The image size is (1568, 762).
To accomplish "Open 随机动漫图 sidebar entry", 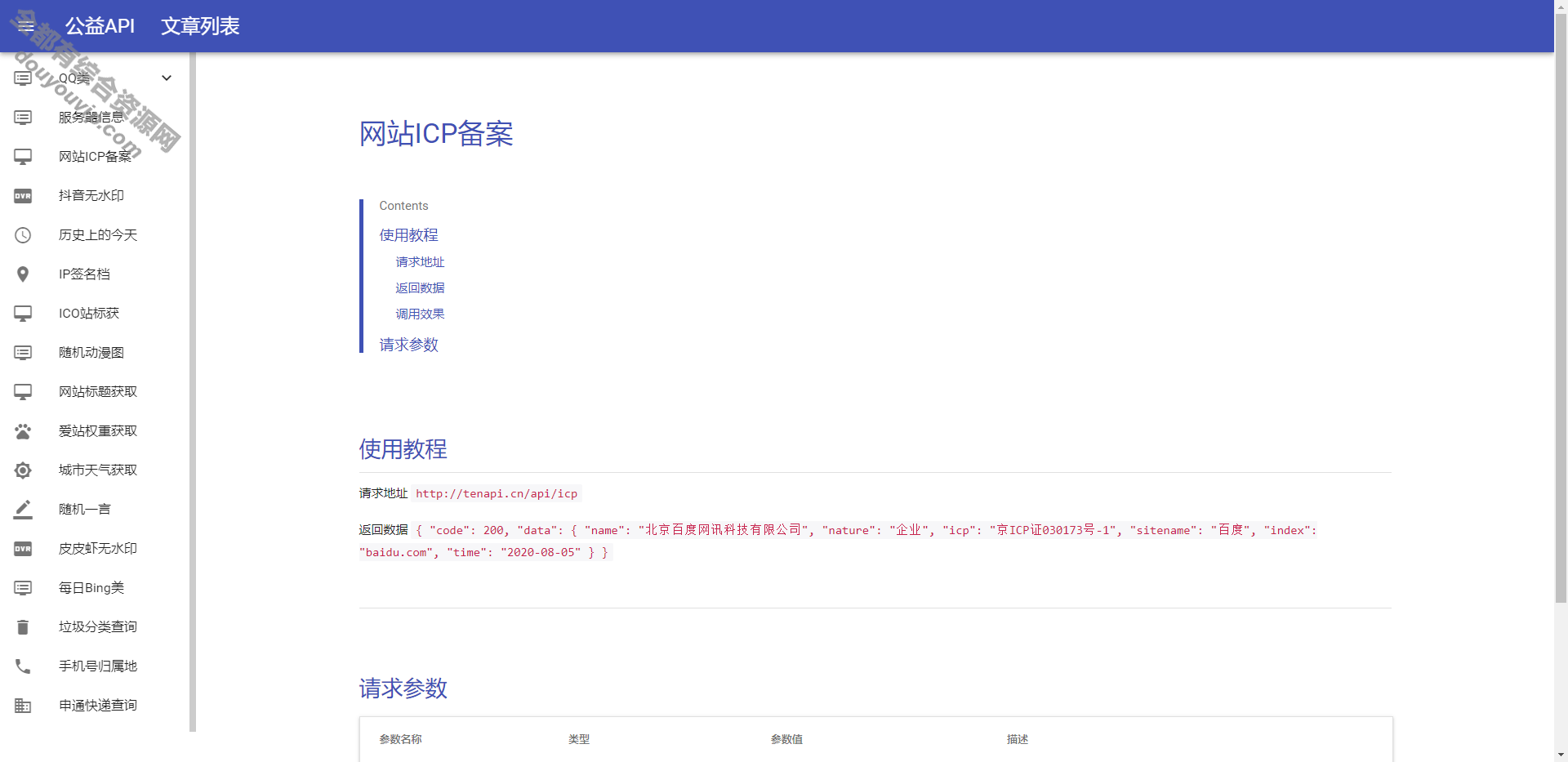I will [91, 353].
